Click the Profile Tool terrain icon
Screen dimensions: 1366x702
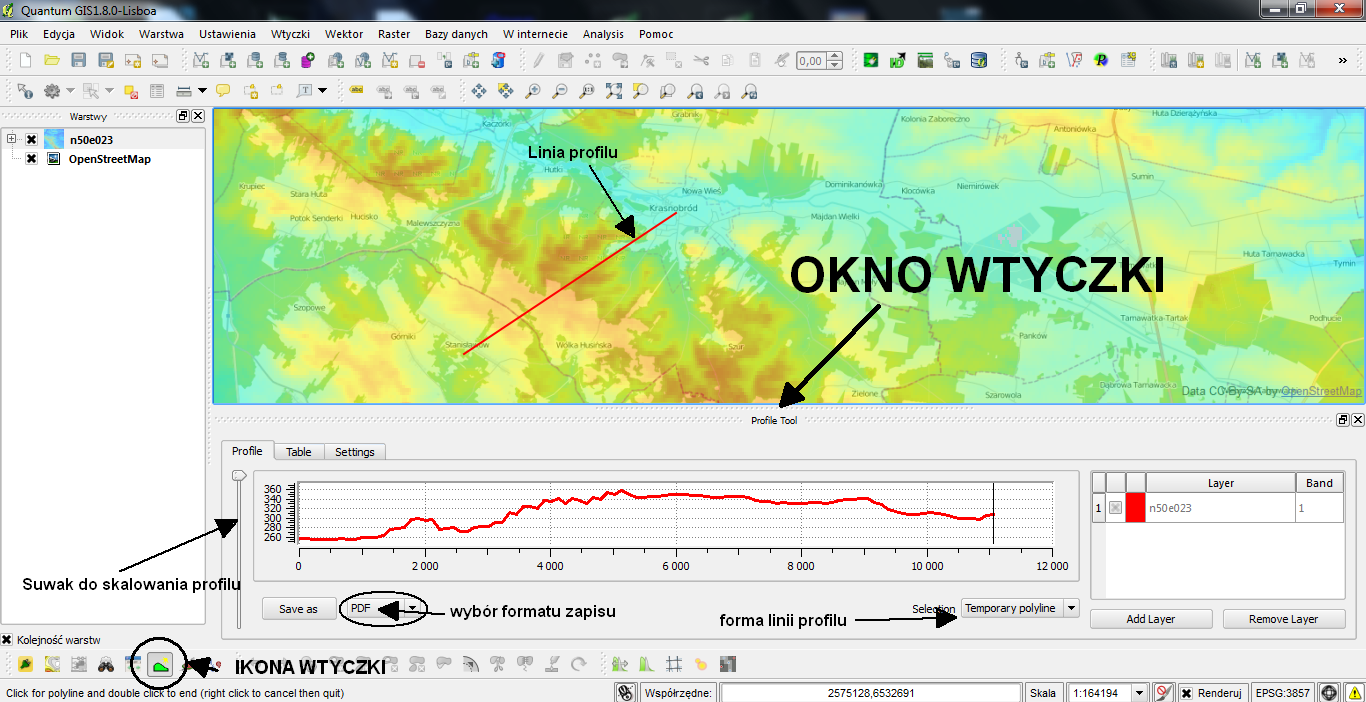[x=159, y=664]
